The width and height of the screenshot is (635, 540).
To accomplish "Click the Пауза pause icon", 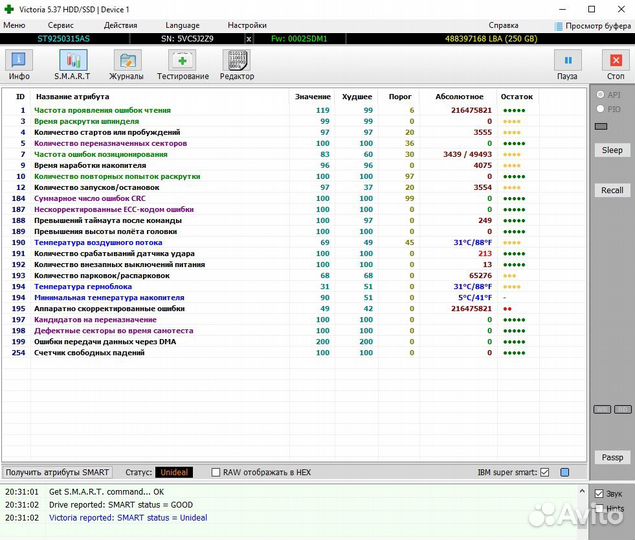I will pos(567,65).
